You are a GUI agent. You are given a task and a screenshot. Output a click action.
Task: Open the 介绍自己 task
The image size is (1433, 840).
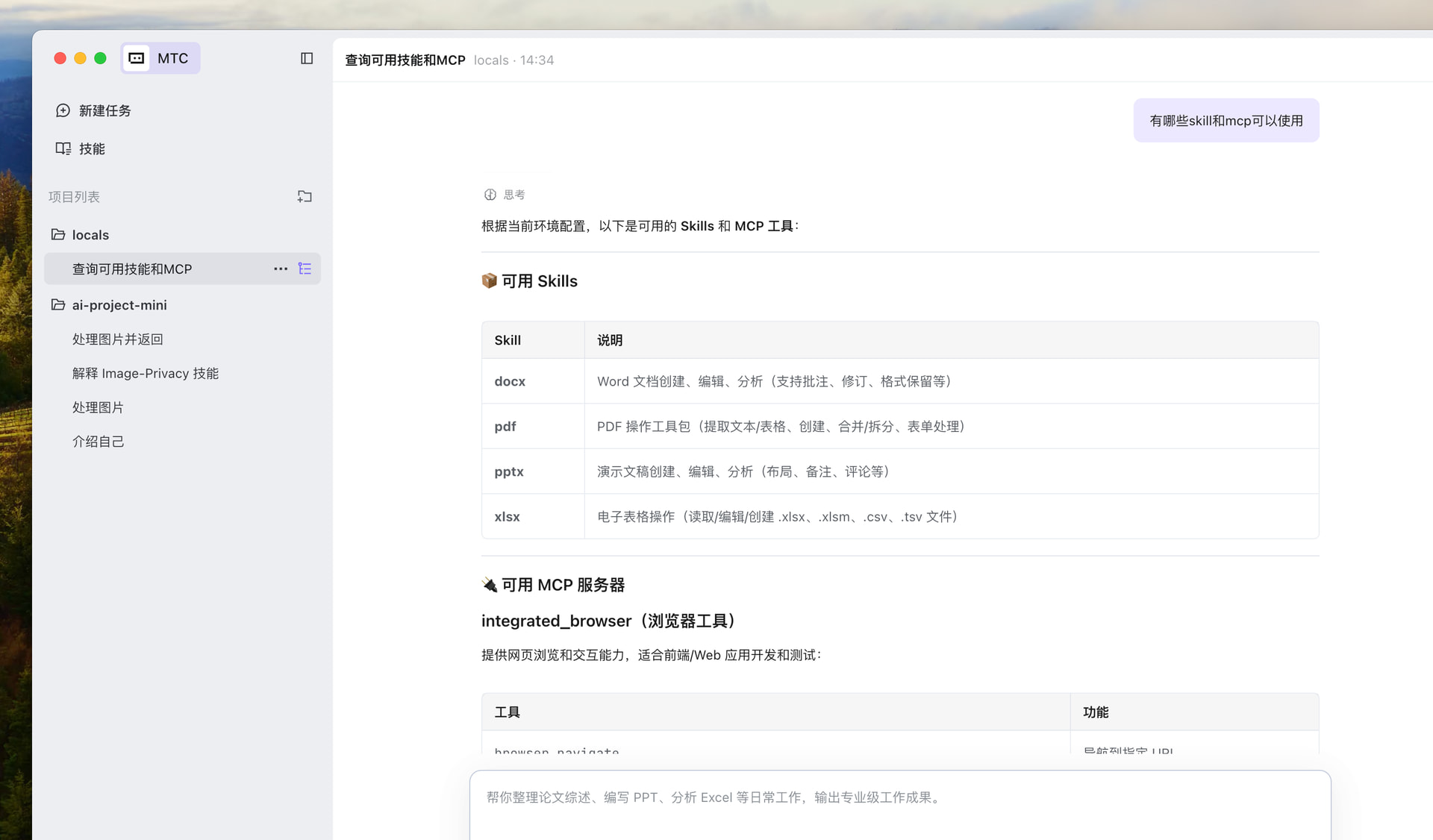98,442
